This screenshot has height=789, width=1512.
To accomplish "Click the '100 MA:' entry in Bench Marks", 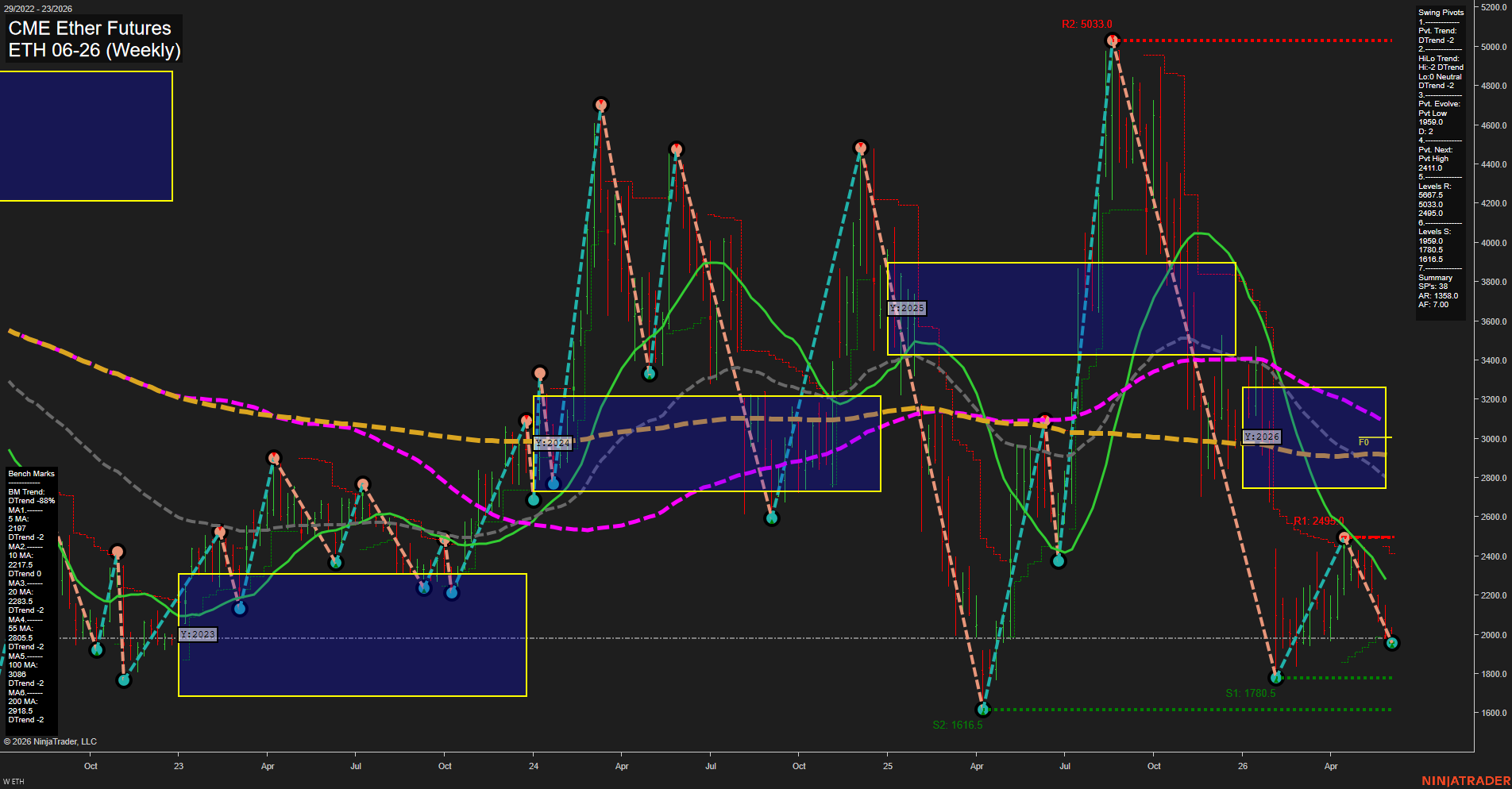I will 22,665.
